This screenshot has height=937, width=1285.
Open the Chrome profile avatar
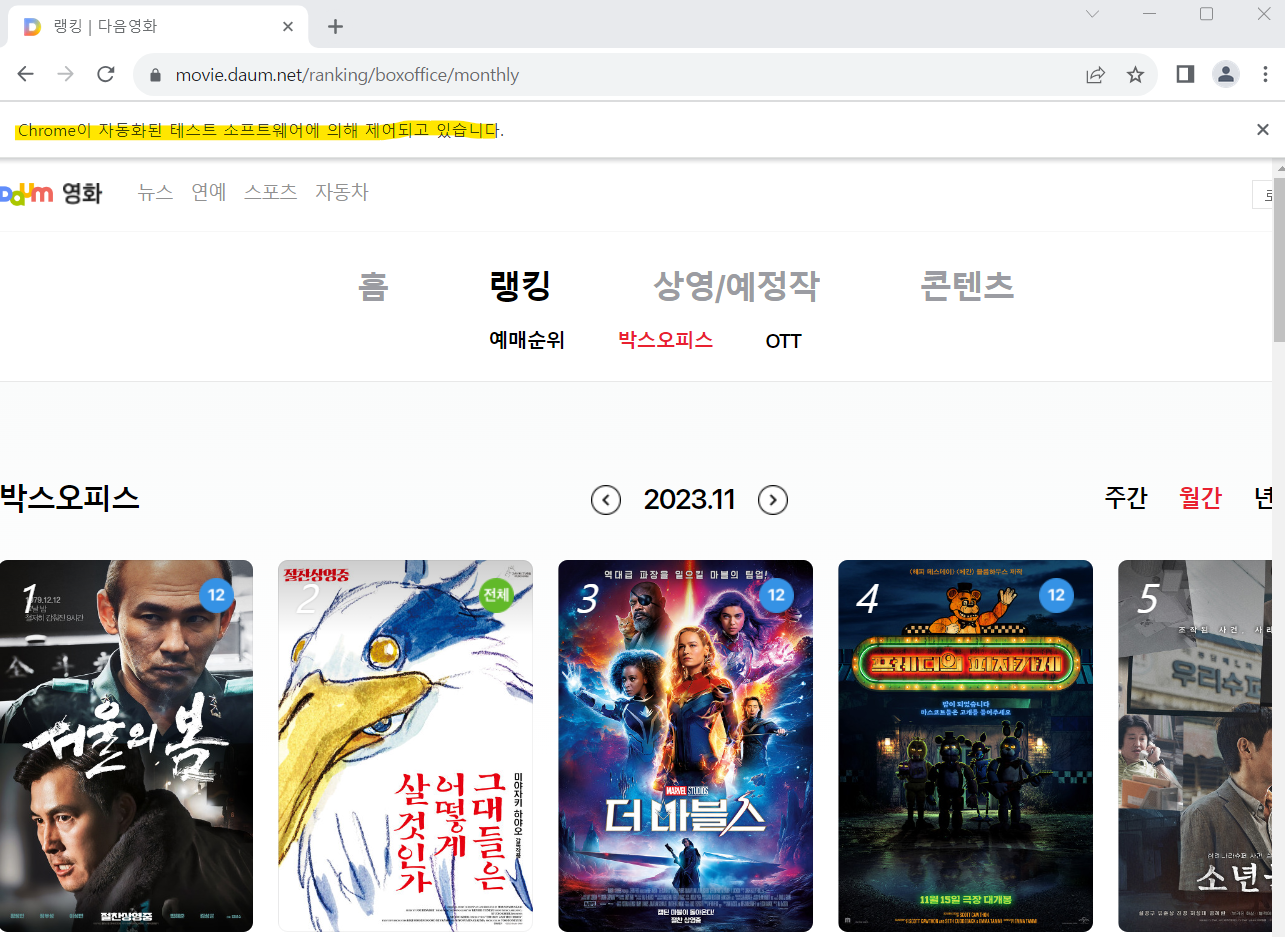point(1225,75)
